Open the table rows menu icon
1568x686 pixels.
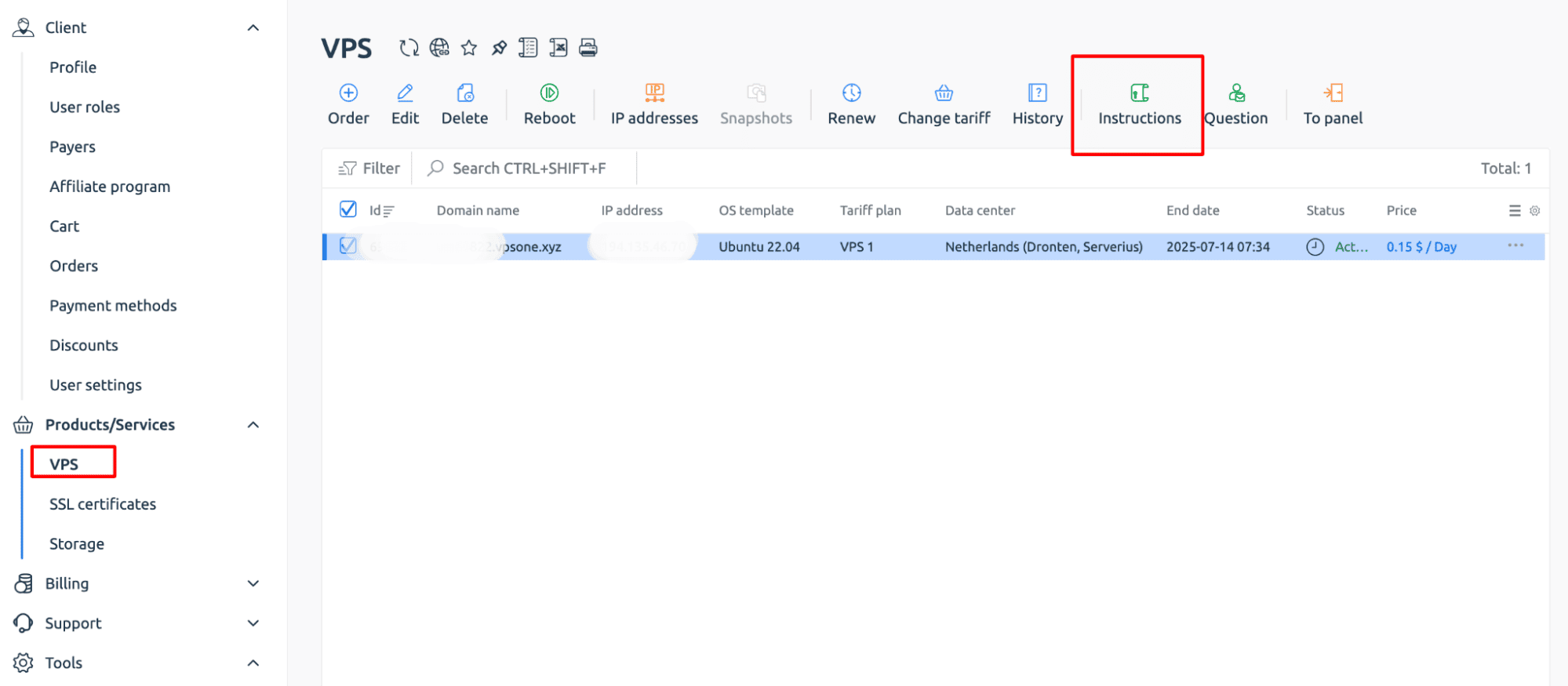[1515, 210]
